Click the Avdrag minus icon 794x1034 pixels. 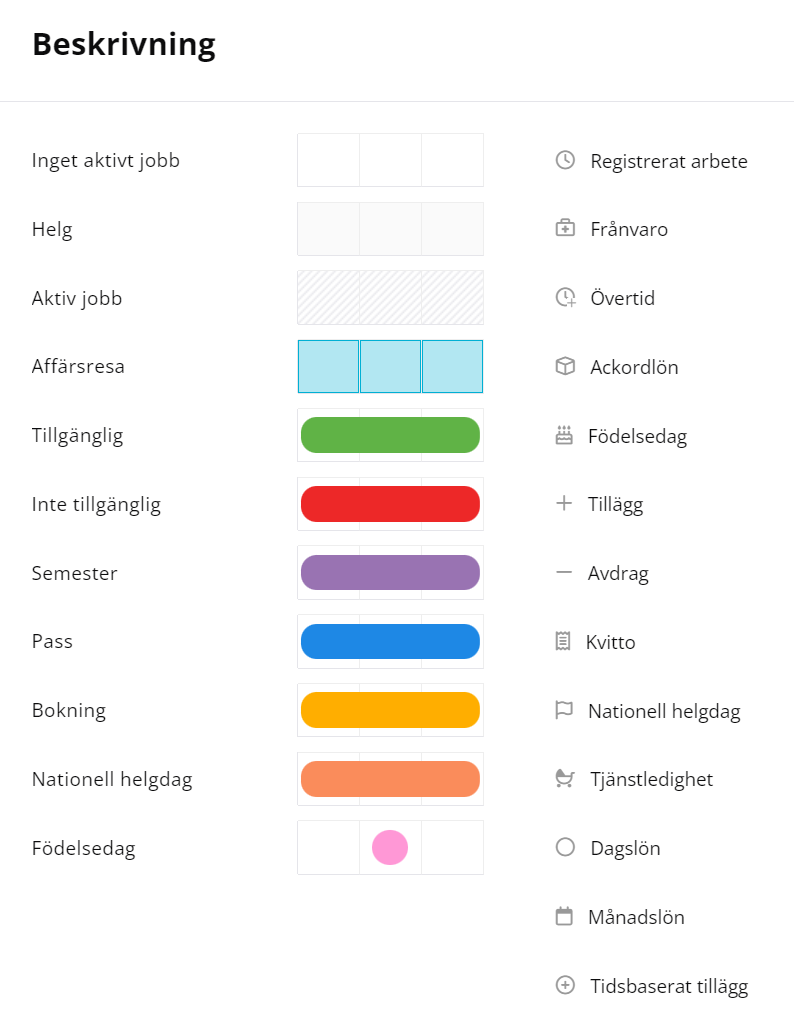pyautogui.click(x=564, y=573)
